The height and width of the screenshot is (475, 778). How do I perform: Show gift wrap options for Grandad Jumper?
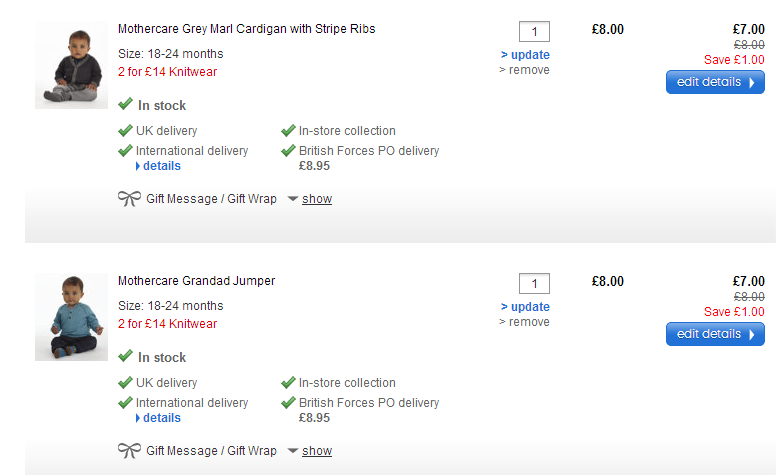tap(316, 451)
